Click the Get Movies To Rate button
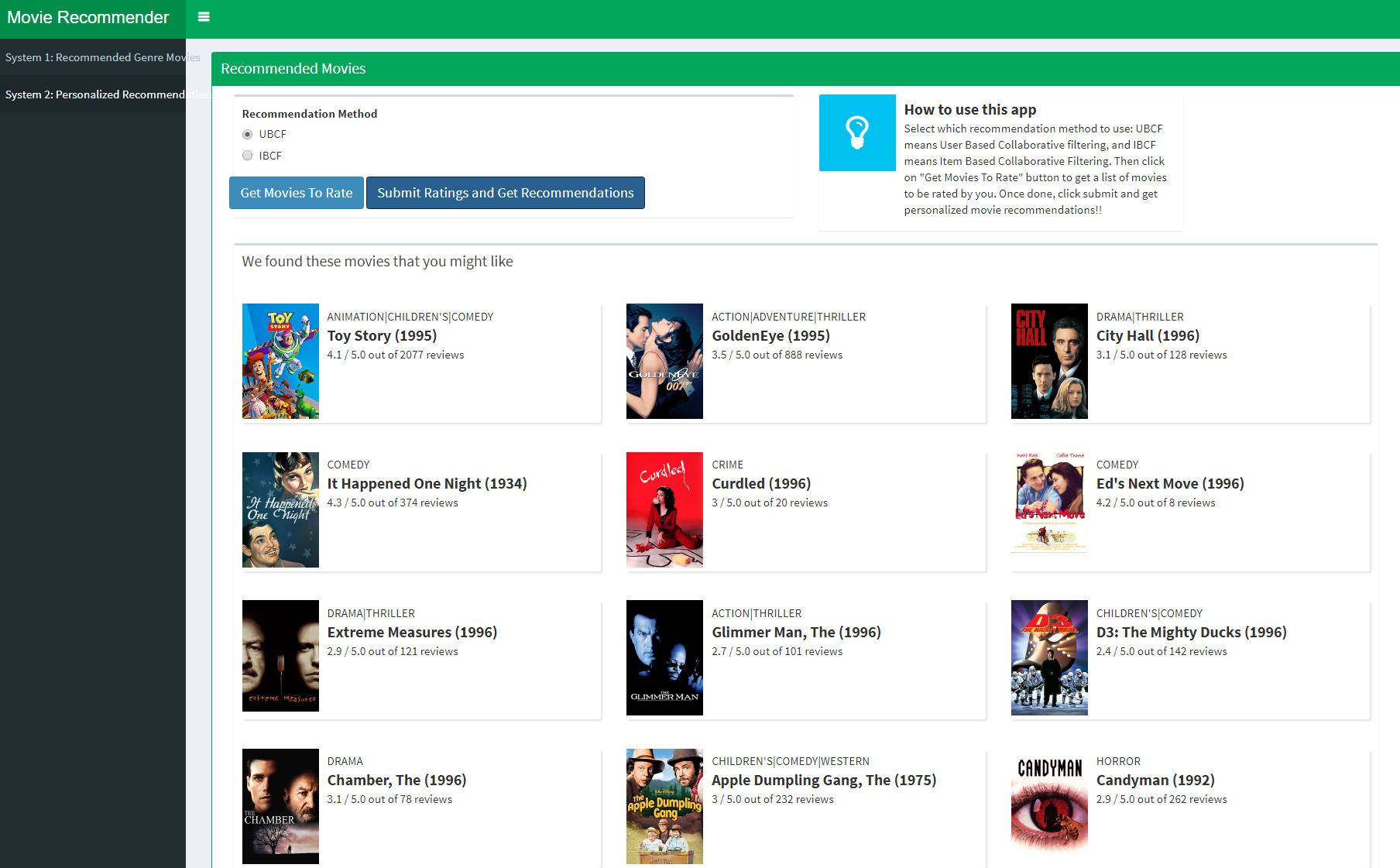The height and width of the screenshot is (868, 1400). [296, 192]
